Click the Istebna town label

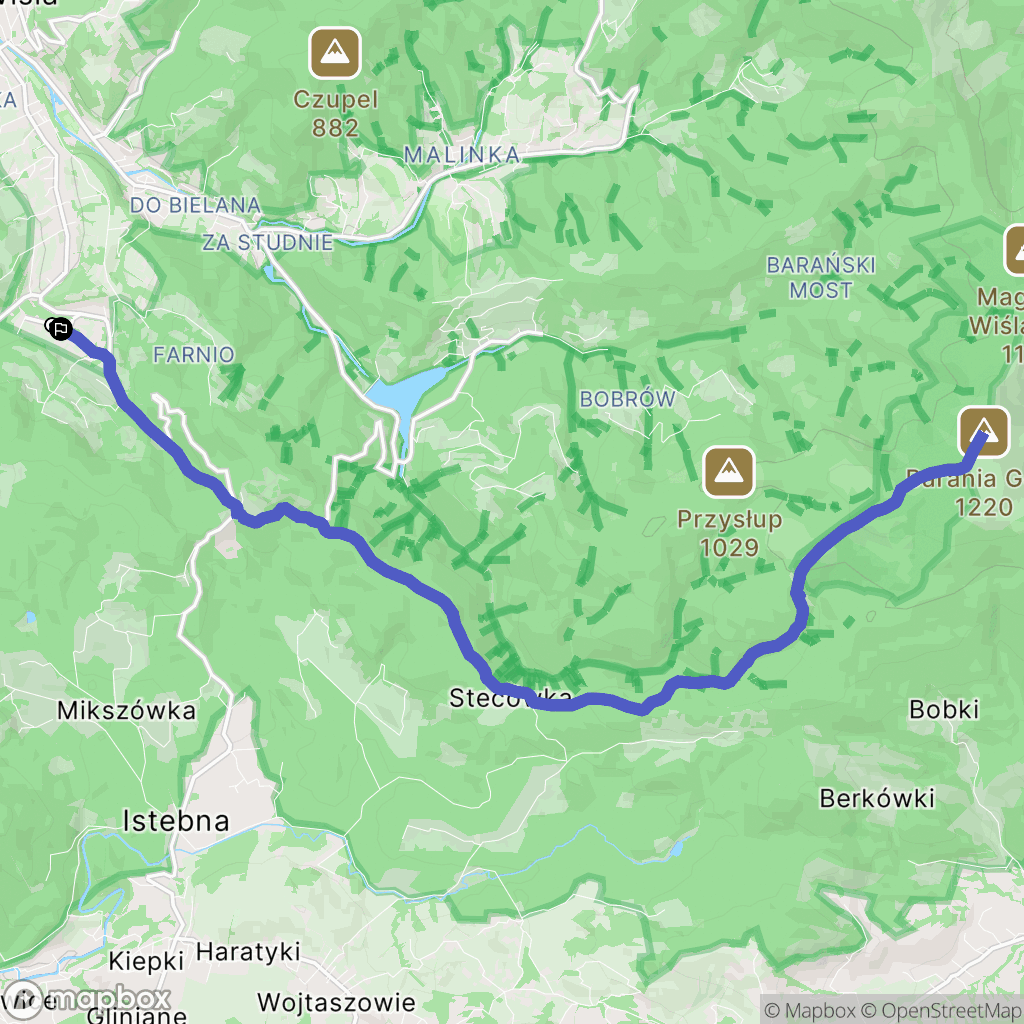[x=176, y=821]
